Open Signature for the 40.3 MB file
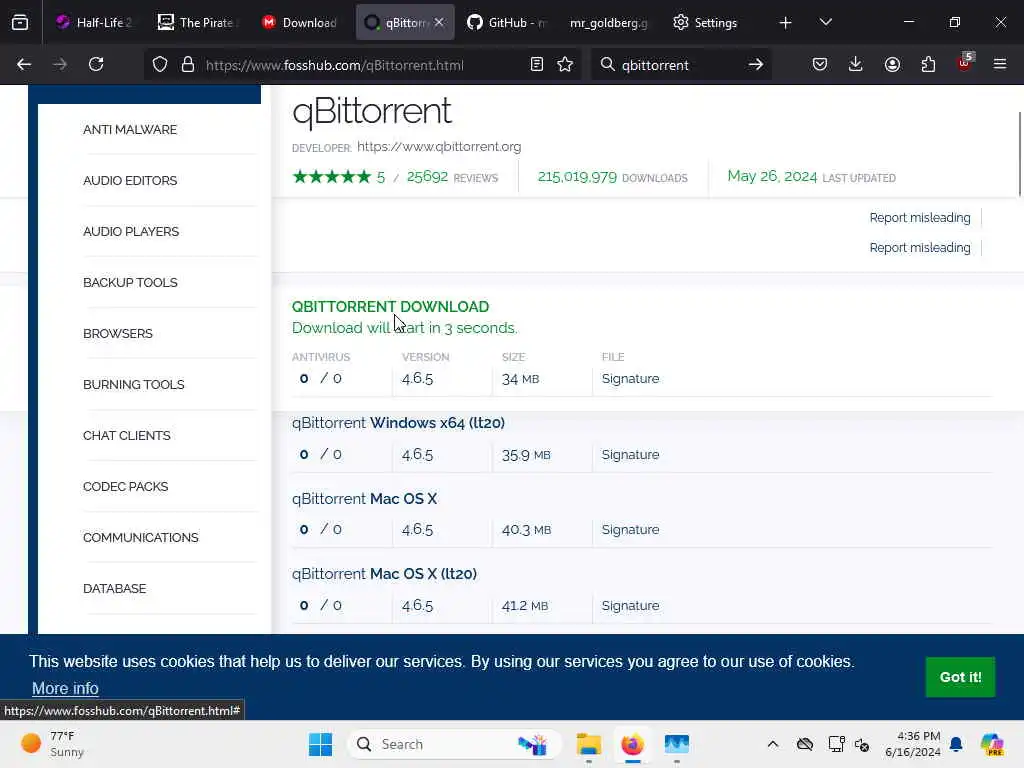The image size is (1024, 768). pos(630,530)
